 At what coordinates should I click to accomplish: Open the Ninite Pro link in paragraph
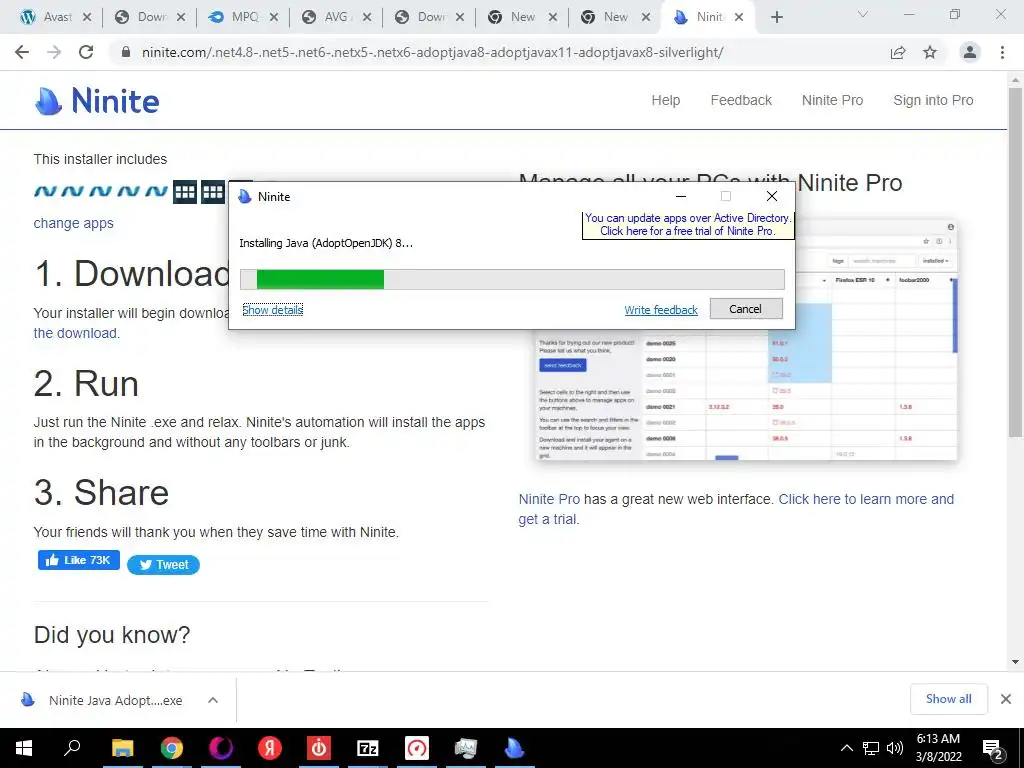click(x=549, y=499)
